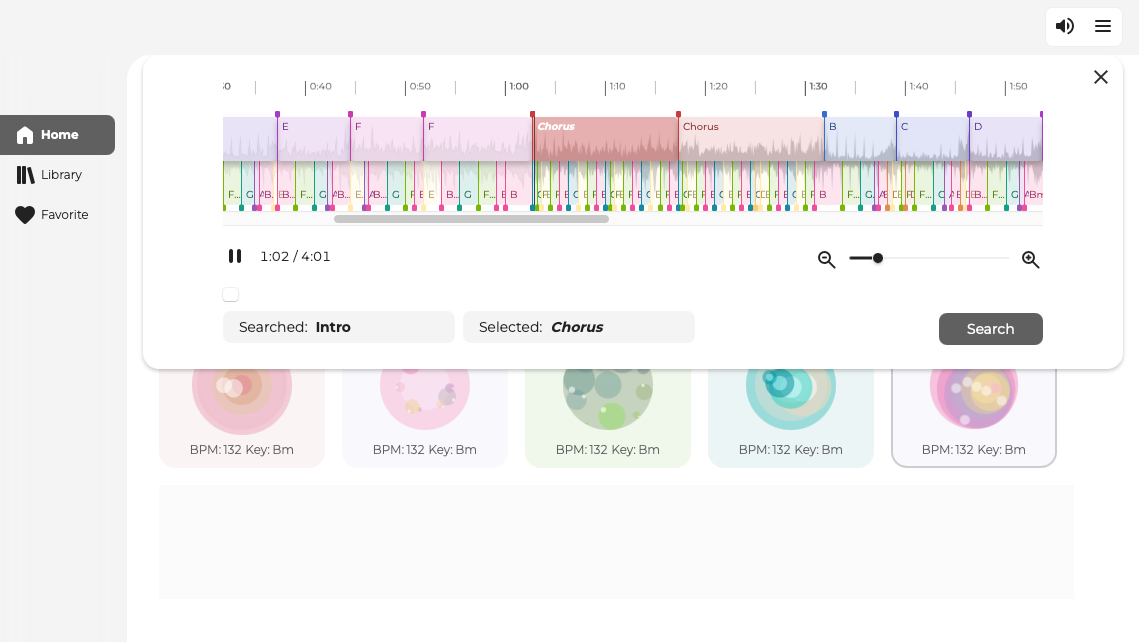Screen dimensions: 1140x642
Task: Select the second, lighter Chorus segment
Action: [x=750, y=140]
